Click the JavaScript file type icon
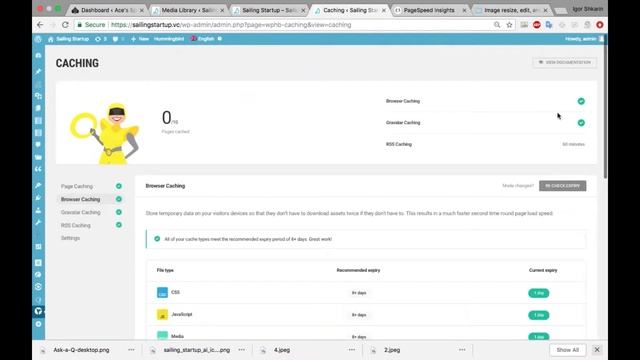The height and width of the screenshot is (360, 640). (x=162, y=315)
